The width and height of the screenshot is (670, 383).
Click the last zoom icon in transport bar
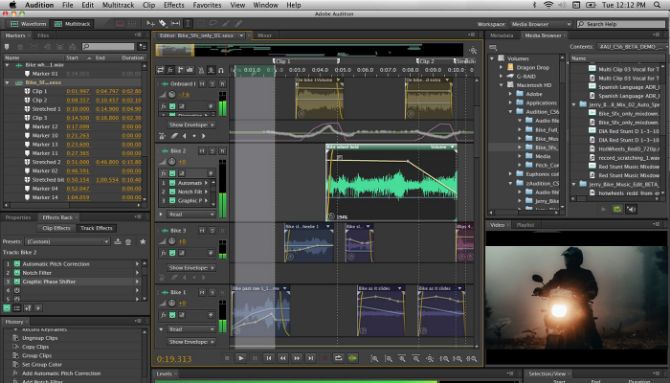[472, 359]
